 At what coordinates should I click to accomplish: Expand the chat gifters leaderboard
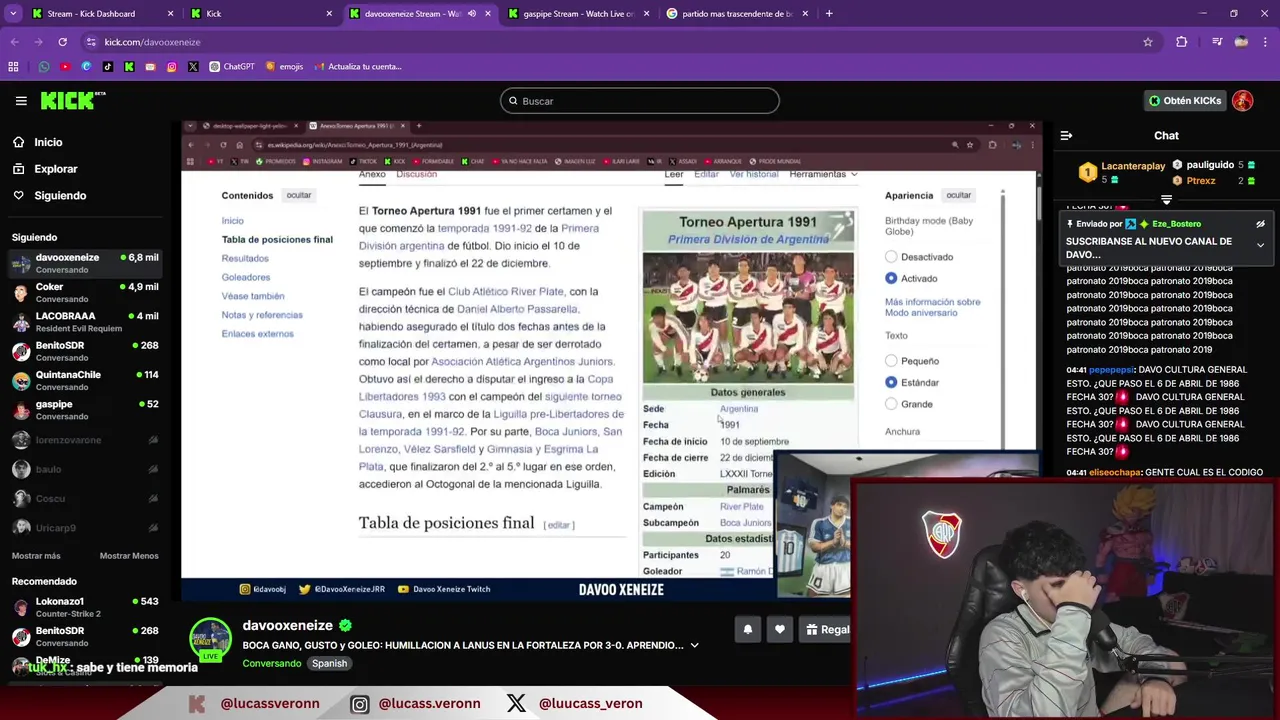pos(1166,200)
